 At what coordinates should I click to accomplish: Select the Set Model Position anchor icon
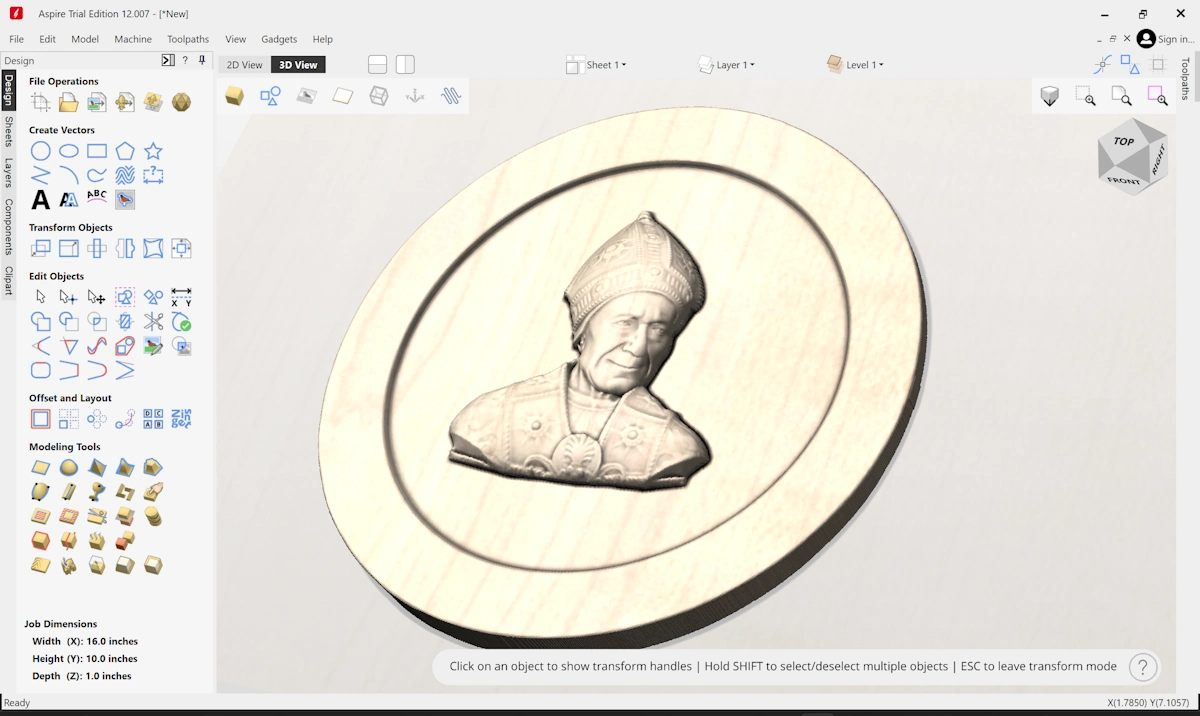414,95
